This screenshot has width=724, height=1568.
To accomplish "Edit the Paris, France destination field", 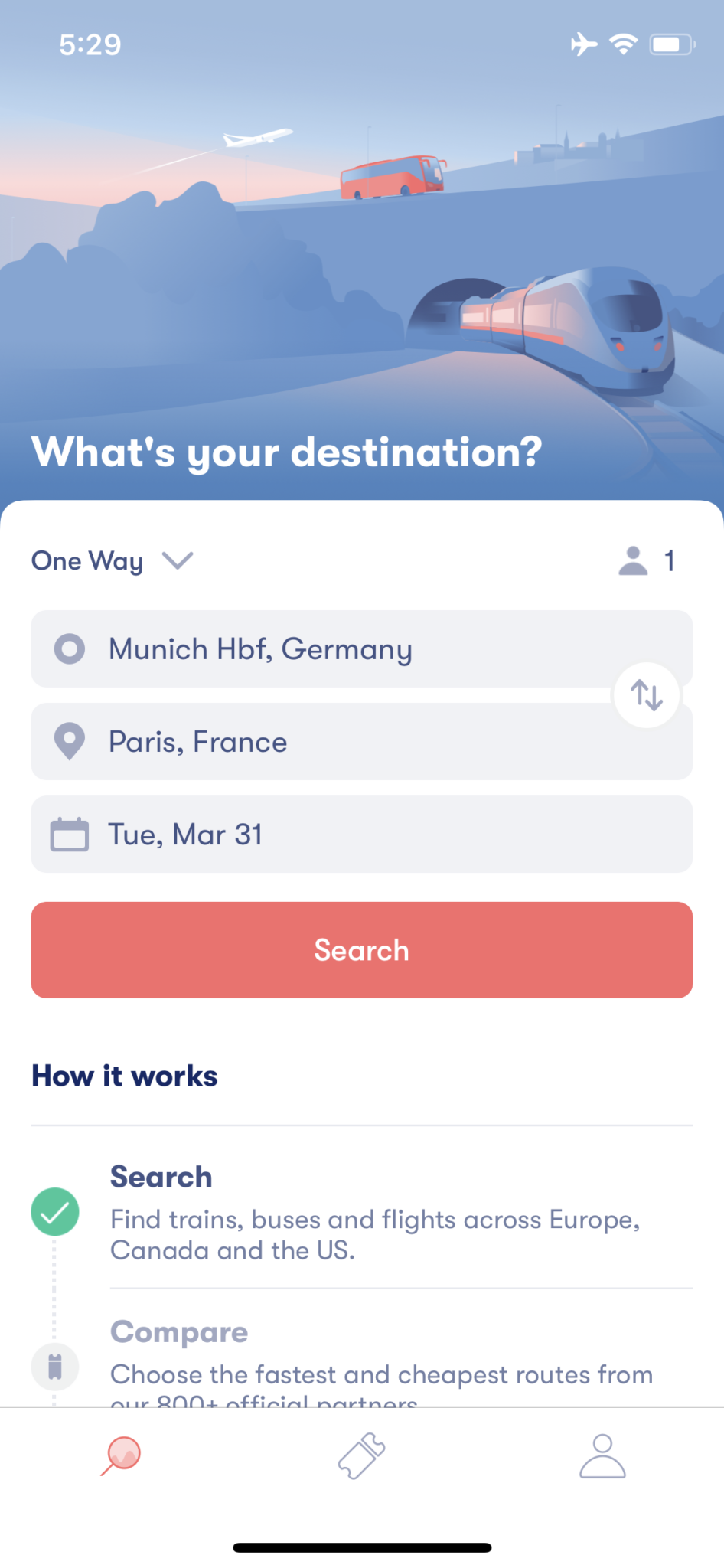I will [x=361, y=741].
